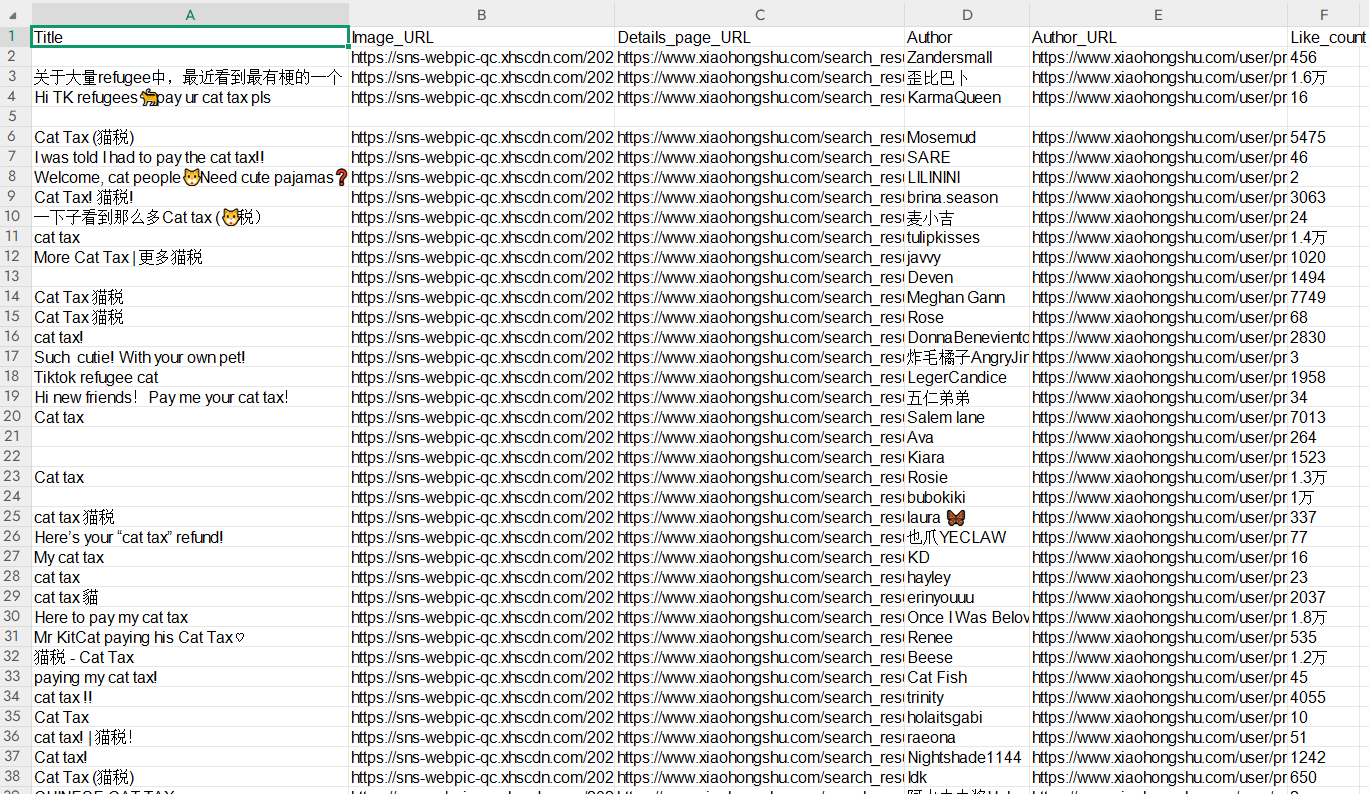
Task: Select column A header
Action: [190, 14]
